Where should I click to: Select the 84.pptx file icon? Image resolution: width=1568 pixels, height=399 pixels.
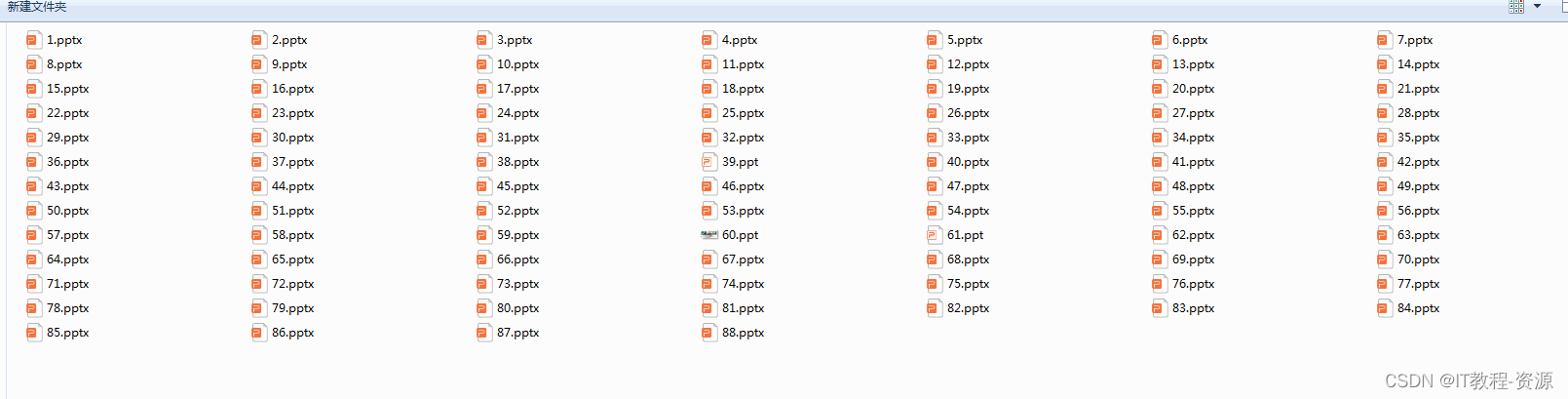click(x=1384, y=308)
